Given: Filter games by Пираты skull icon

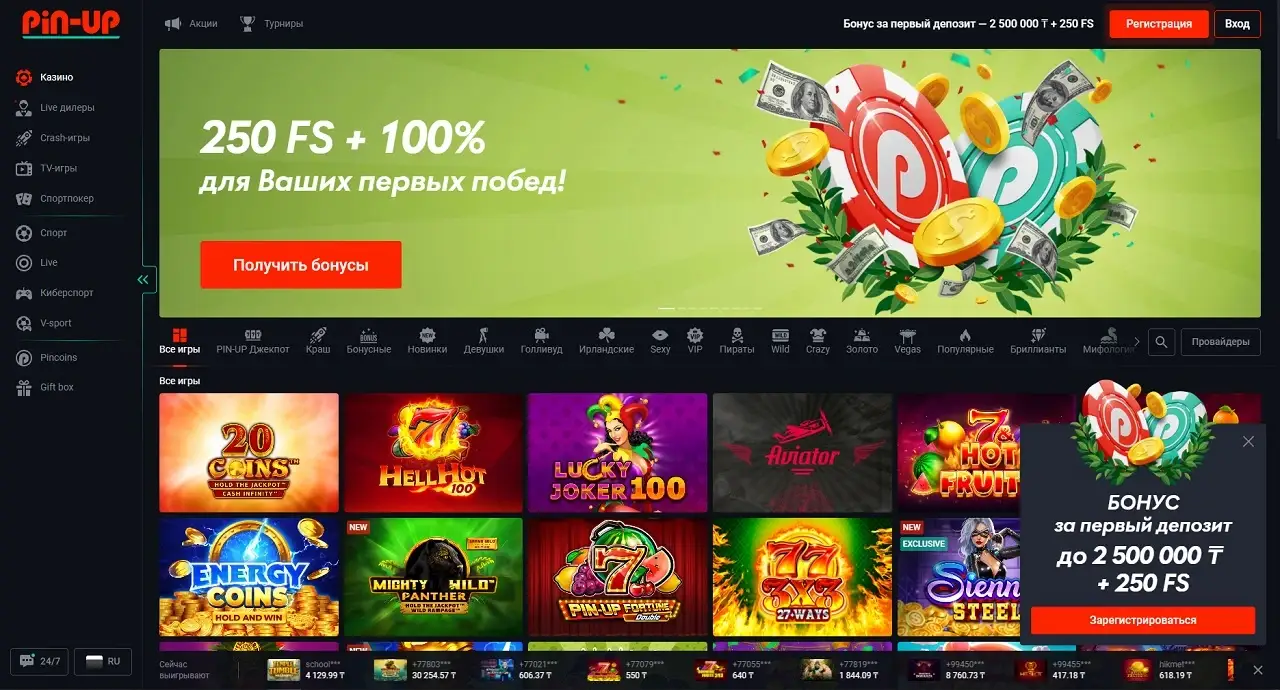Looking at the screenshot, I should tap(737, 341).
